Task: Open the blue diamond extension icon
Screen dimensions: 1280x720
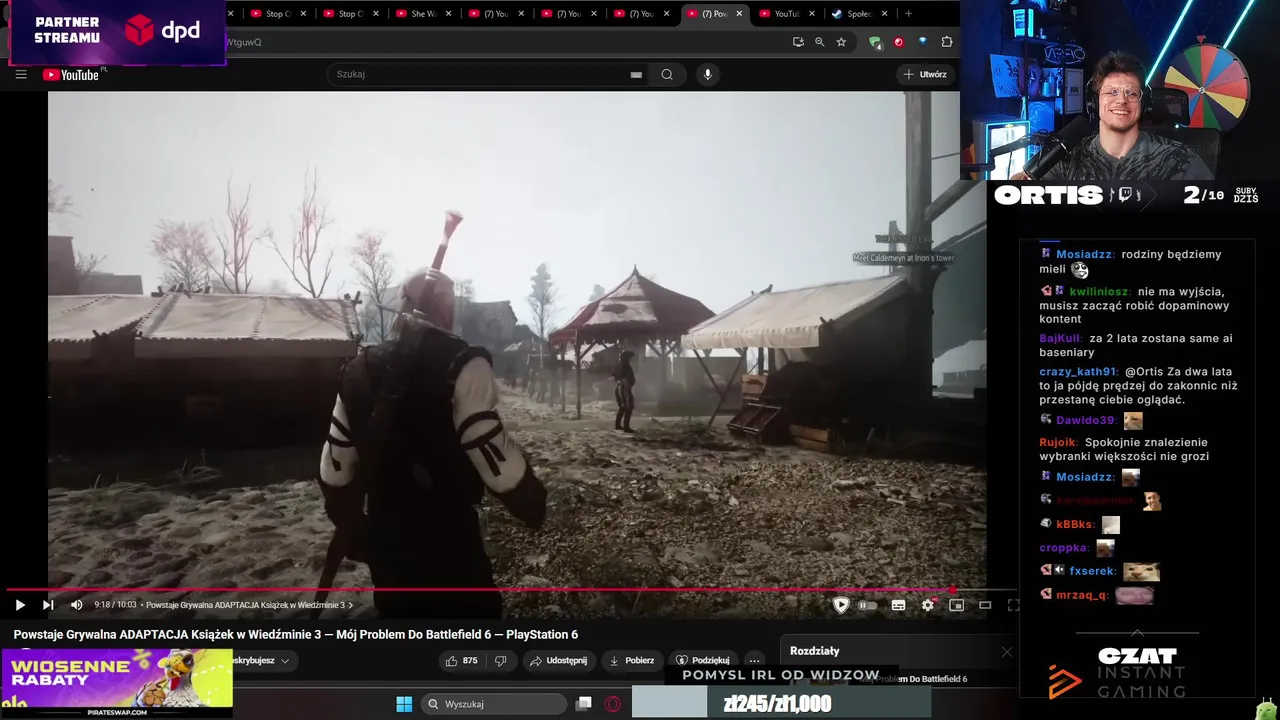Action: pos(922,42)
